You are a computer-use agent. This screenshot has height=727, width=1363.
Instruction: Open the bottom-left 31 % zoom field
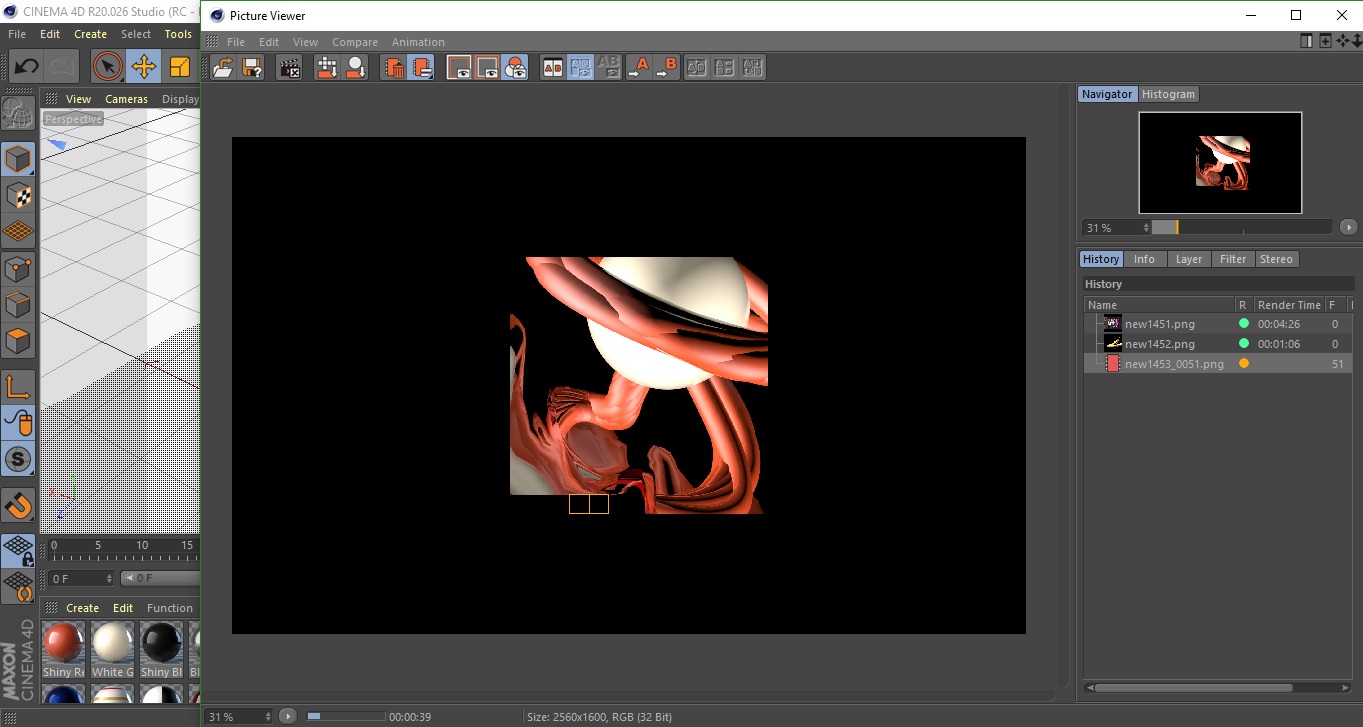(x=238, y=717)
